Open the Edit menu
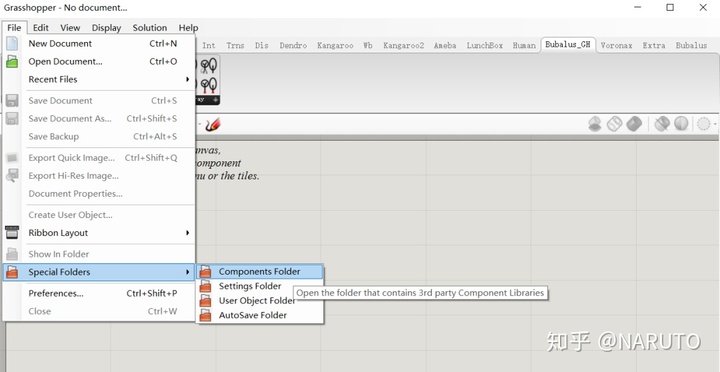The image size is (720, 372). coord(41,28)
